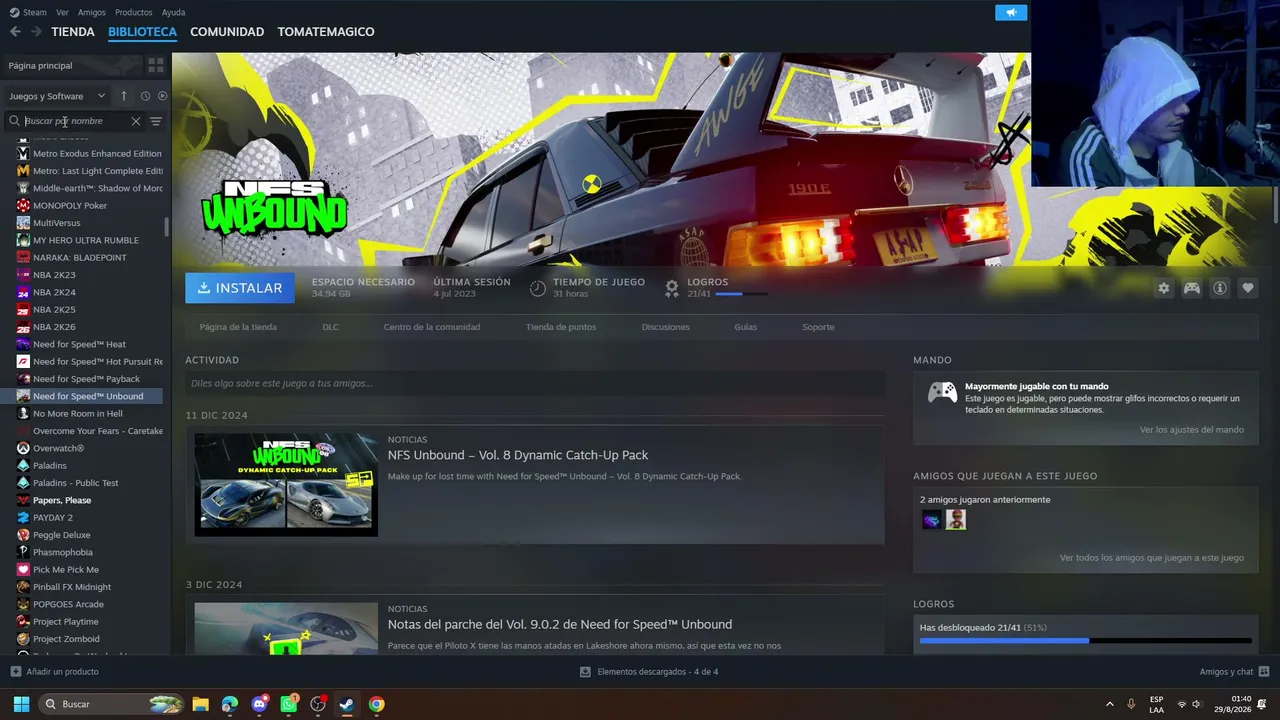Open the Windows Start menu
1280x720 pixels.
(21, 704)
